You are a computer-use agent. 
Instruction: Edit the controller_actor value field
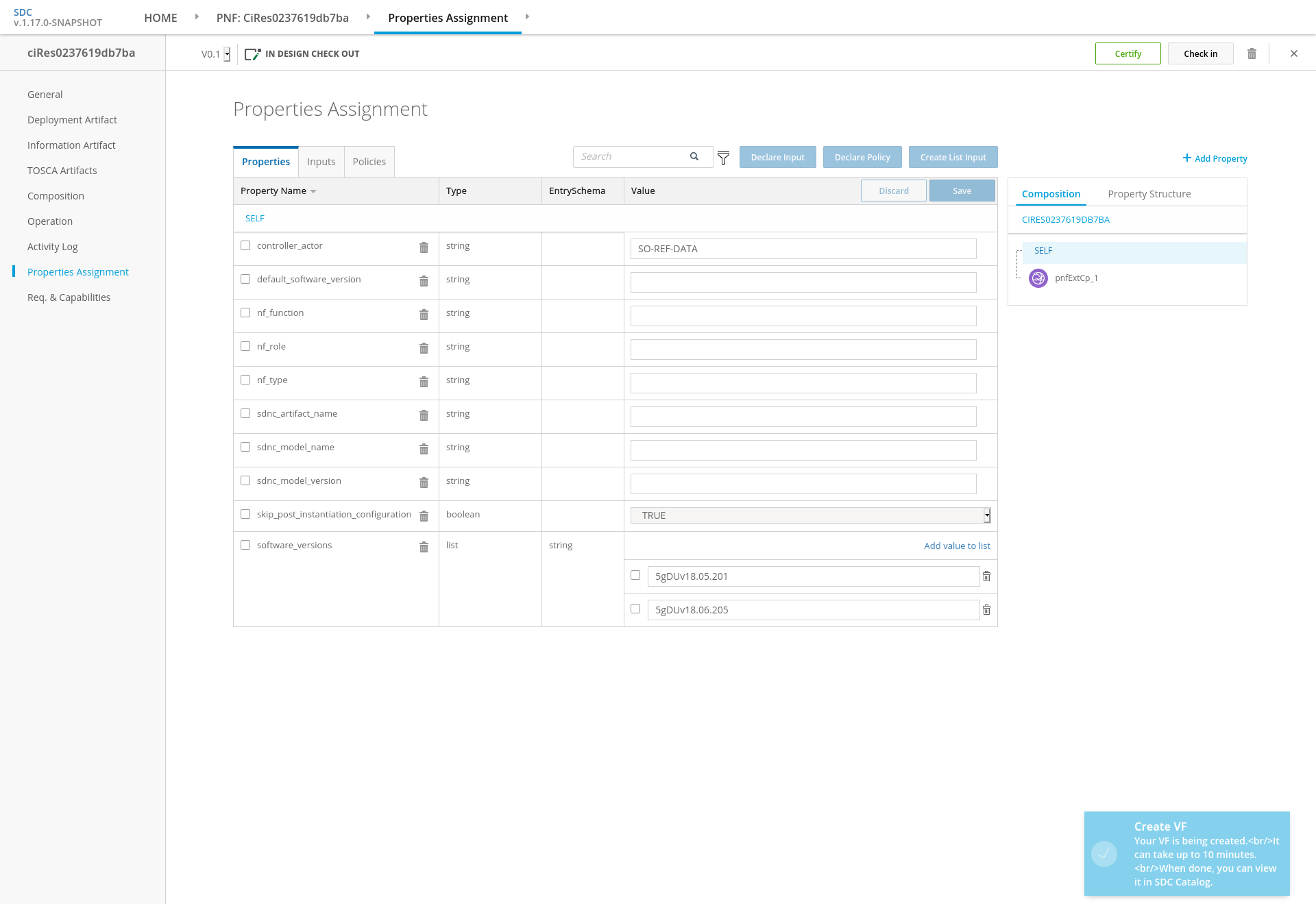click(x=803, y=249)
